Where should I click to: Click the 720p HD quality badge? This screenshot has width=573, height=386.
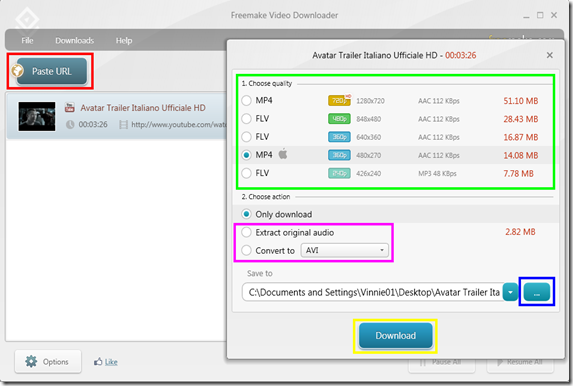(x=339, y=100)
